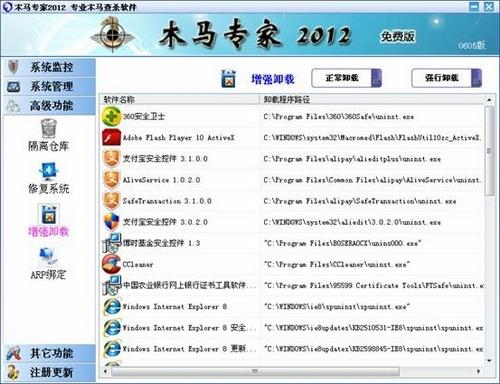Click the 修复系统 repair system icon
Viewport: 500px width, 384px height.
coord(49,171)
